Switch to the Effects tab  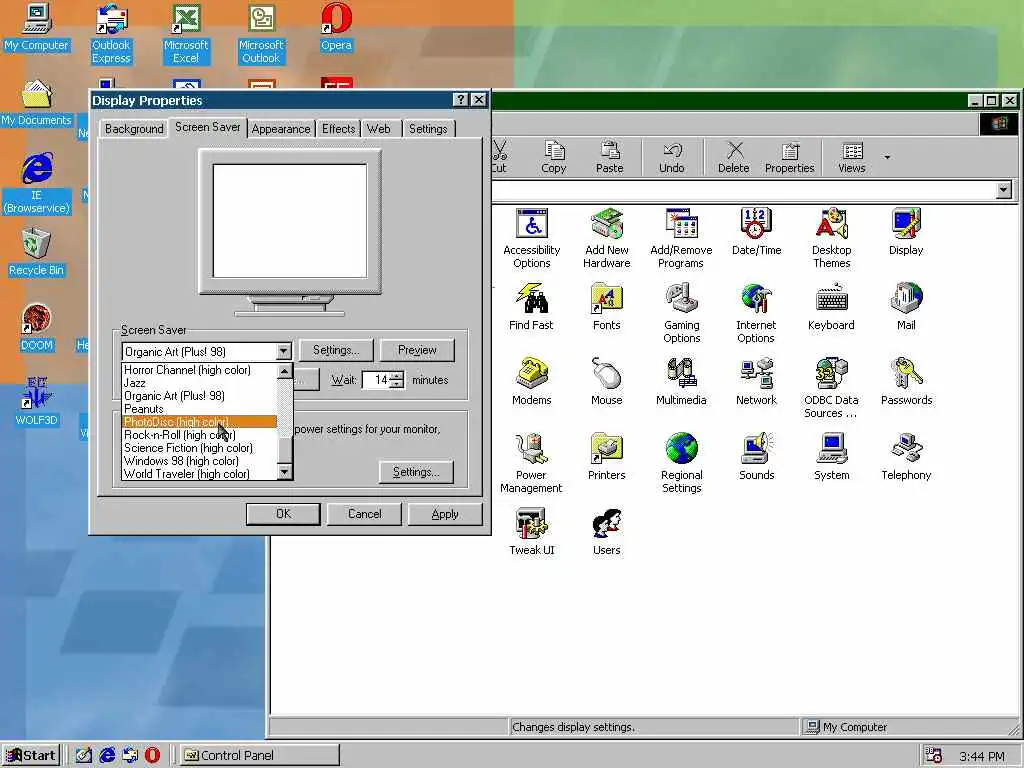click(338, 129)
